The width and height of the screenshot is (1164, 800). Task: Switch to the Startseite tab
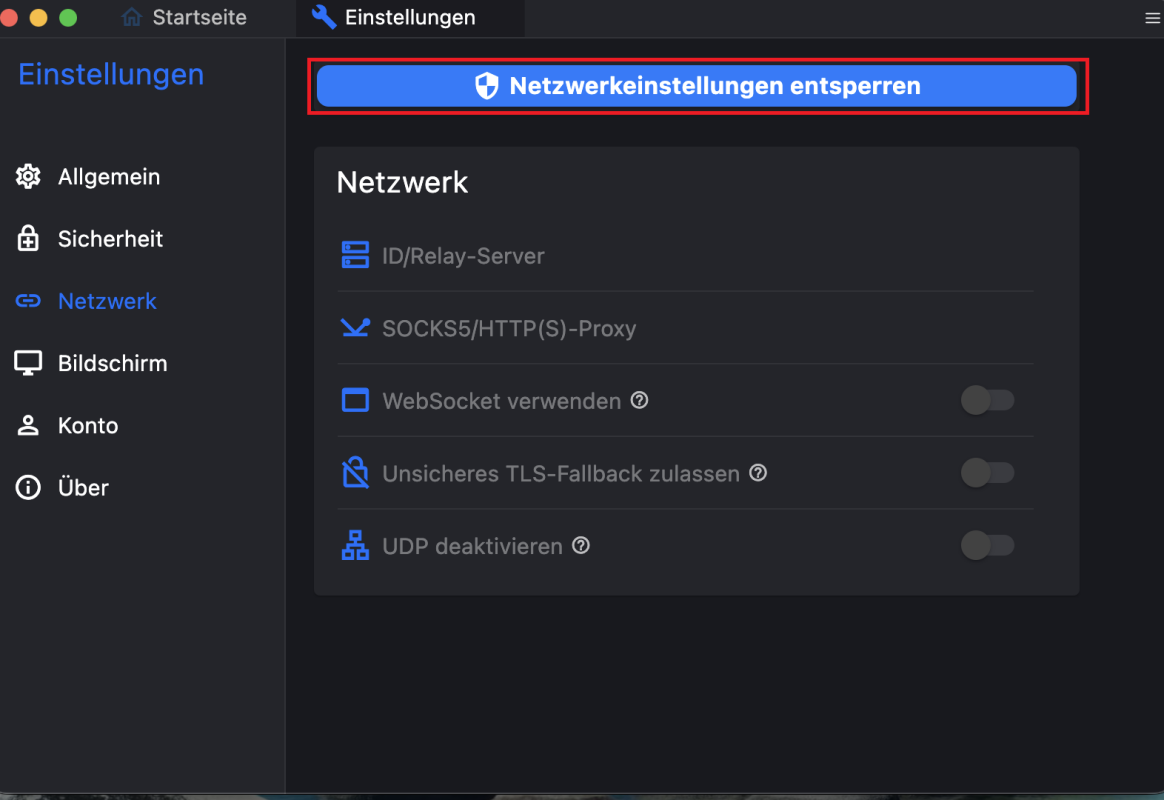click(184, 17)
